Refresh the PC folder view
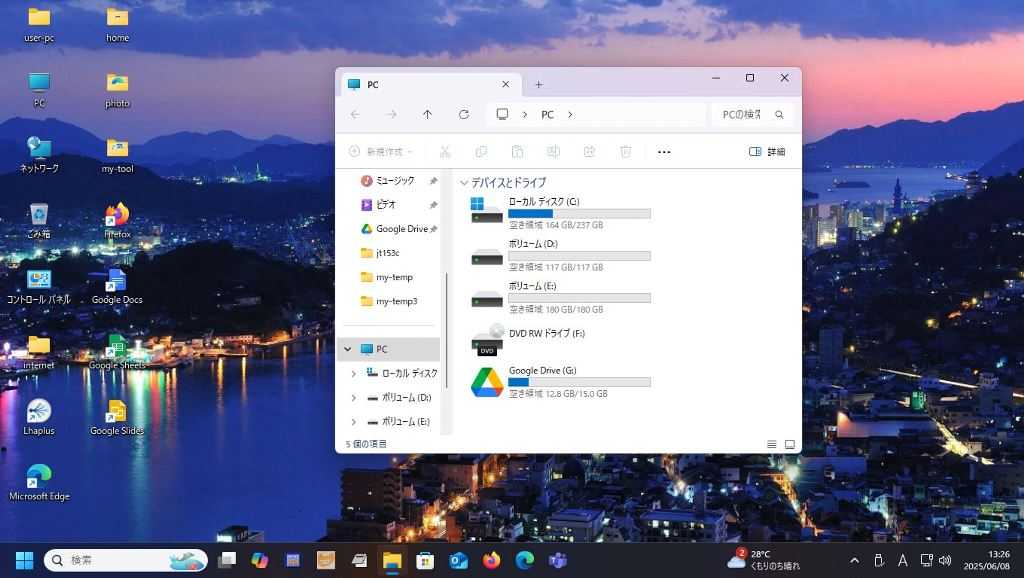 point(464,115)
